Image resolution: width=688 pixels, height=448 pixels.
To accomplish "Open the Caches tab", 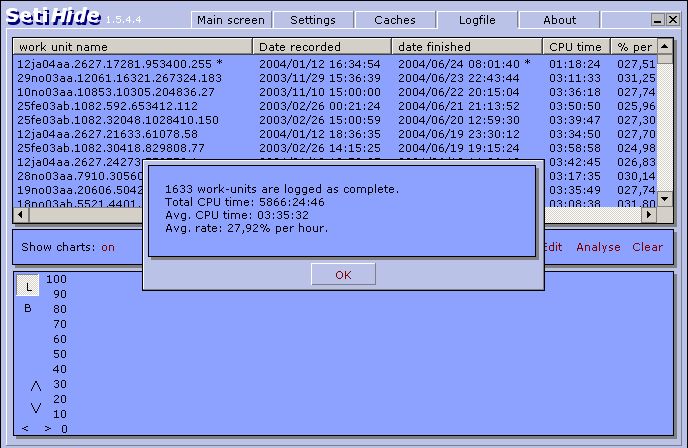I will 395,20.
